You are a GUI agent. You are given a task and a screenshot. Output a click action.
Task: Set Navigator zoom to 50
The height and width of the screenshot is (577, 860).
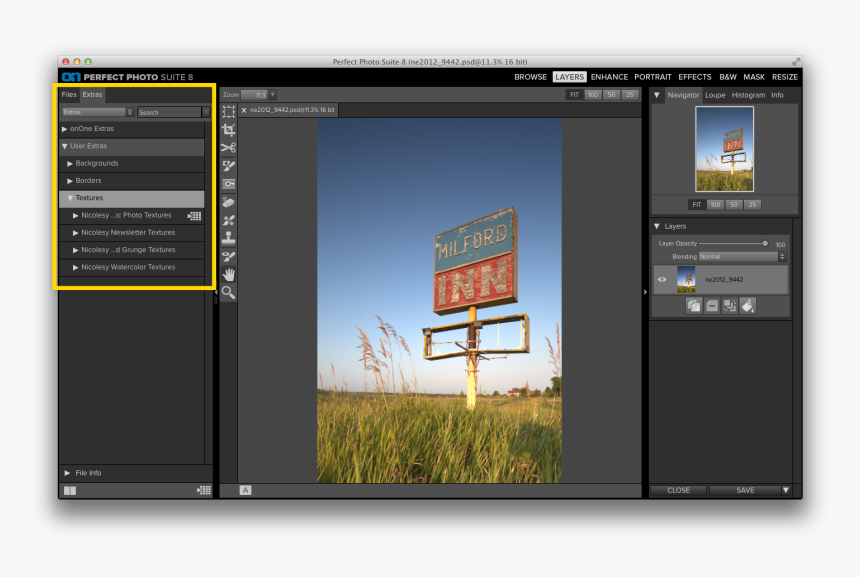734,204
